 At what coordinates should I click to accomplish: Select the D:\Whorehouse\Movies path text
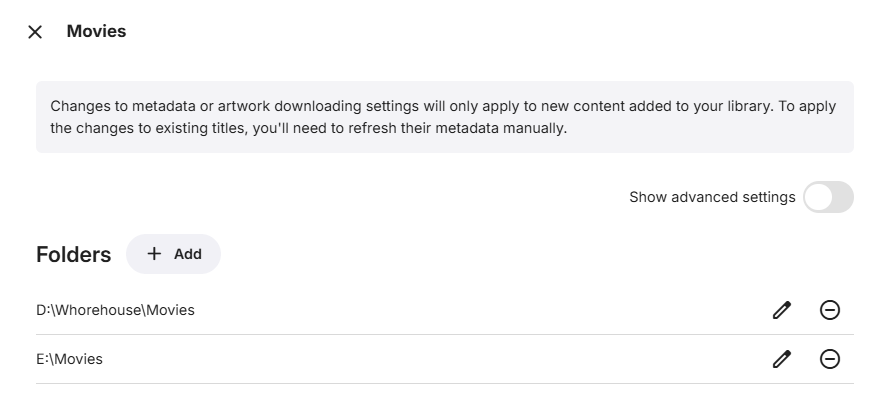point(115,310)
